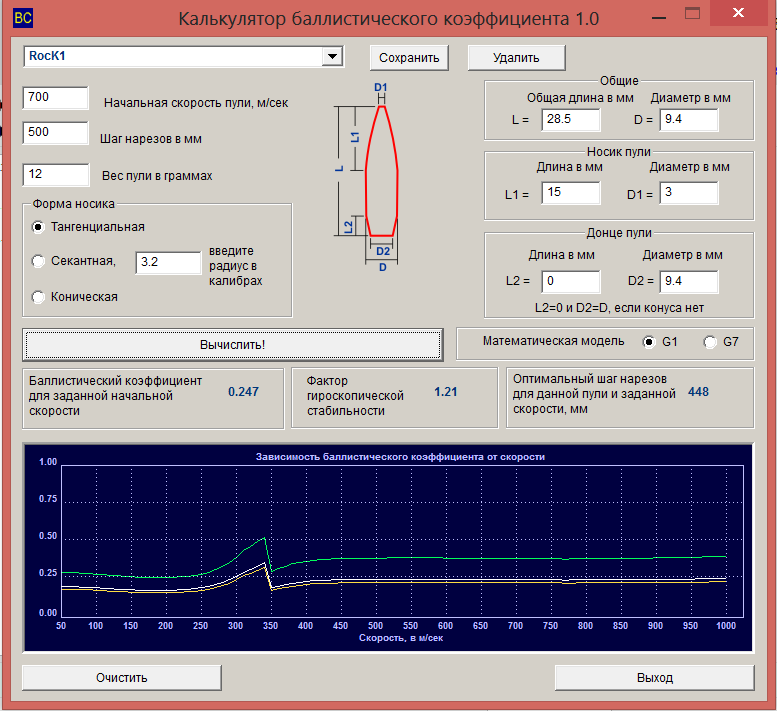Switch math model to G7
The height and width of the screenshot is (711, 777).
[x=711, y=342]
